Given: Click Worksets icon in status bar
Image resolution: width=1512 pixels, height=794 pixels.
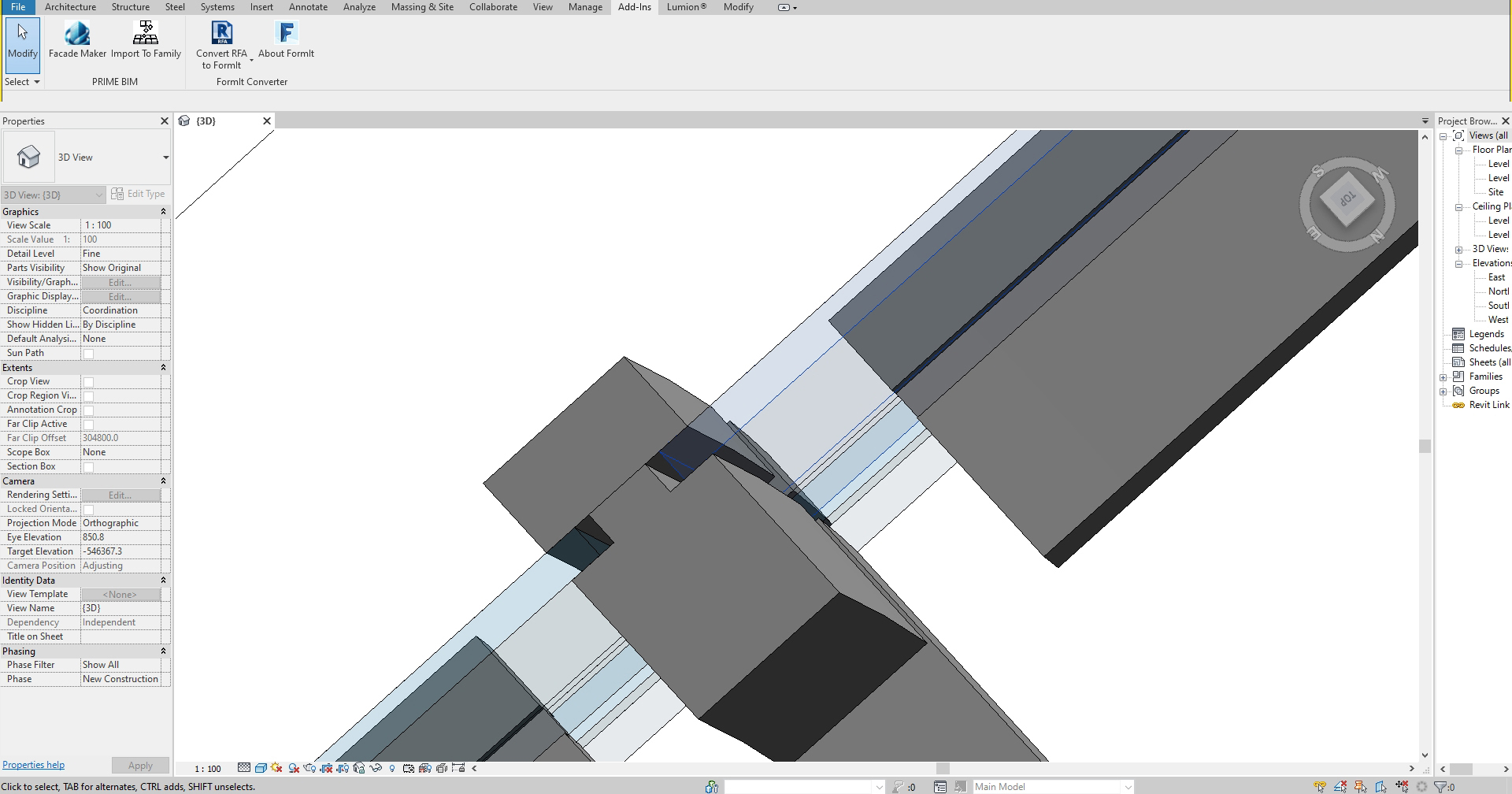Looking at the screenshot, I should [712, 786].
